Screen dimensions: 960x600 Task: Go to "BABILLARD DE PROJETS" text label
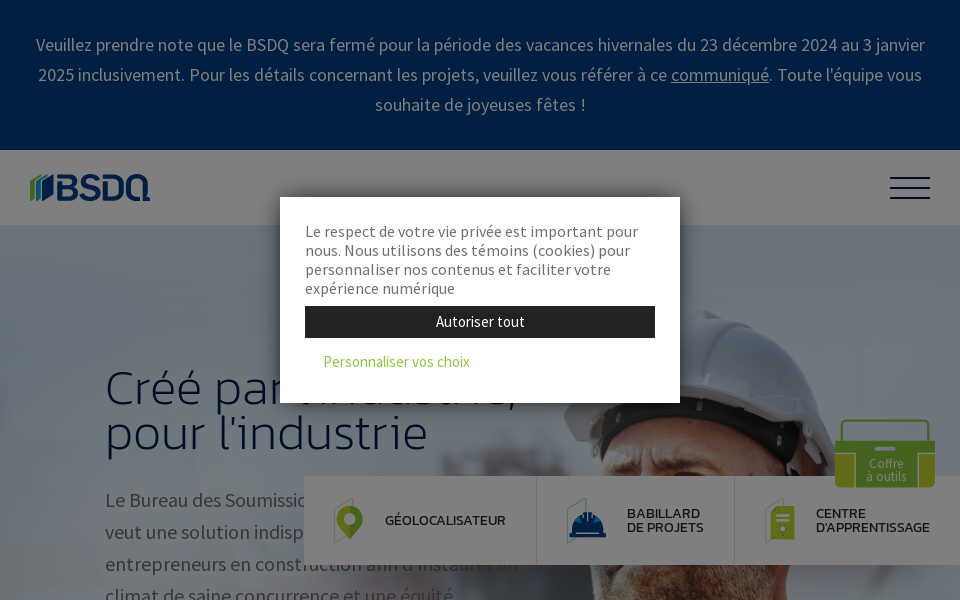[665, 521]
